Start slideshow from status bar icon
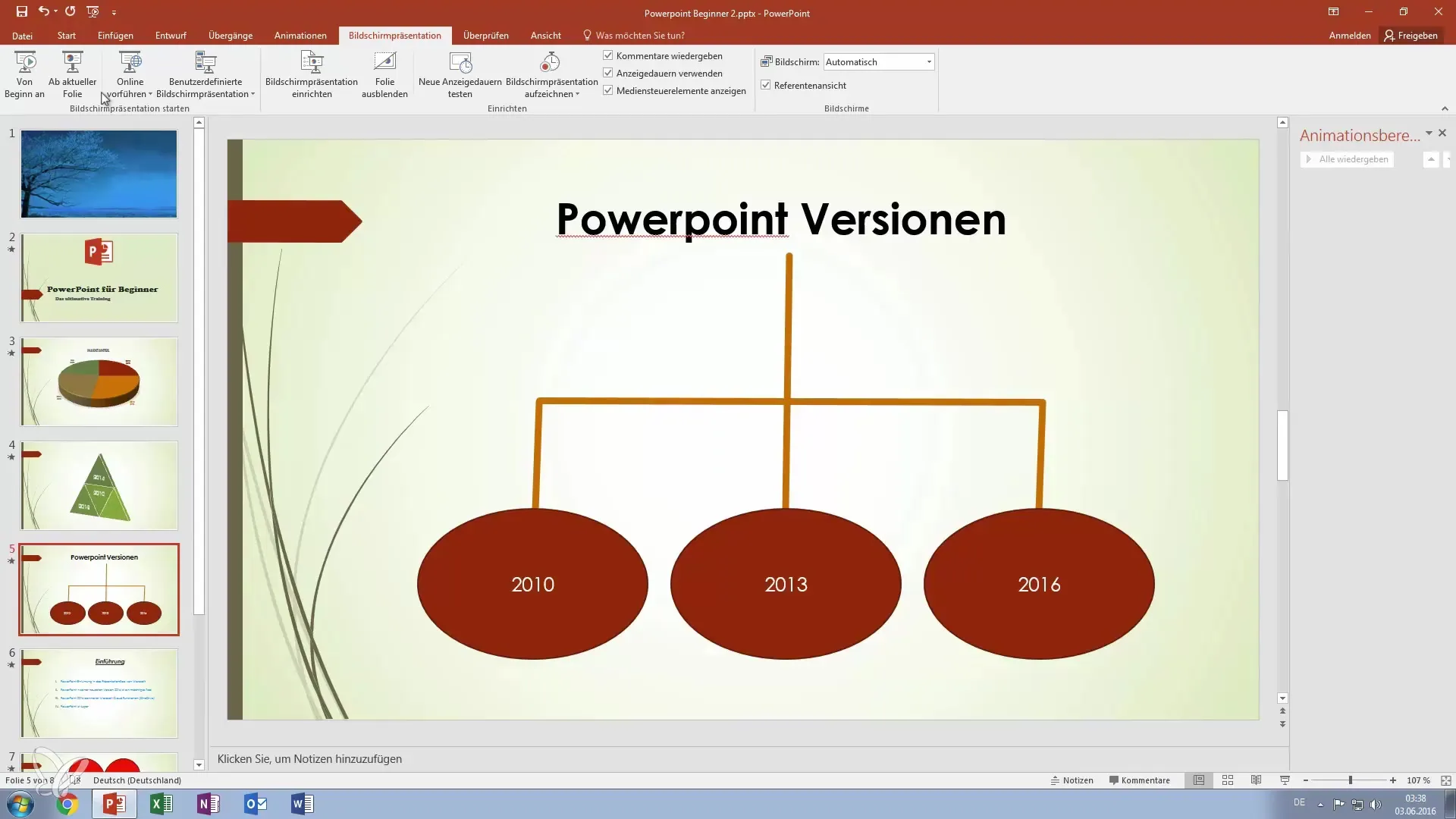The height and width of the screenshot is (819, 1456). (x=1285, y=780)
